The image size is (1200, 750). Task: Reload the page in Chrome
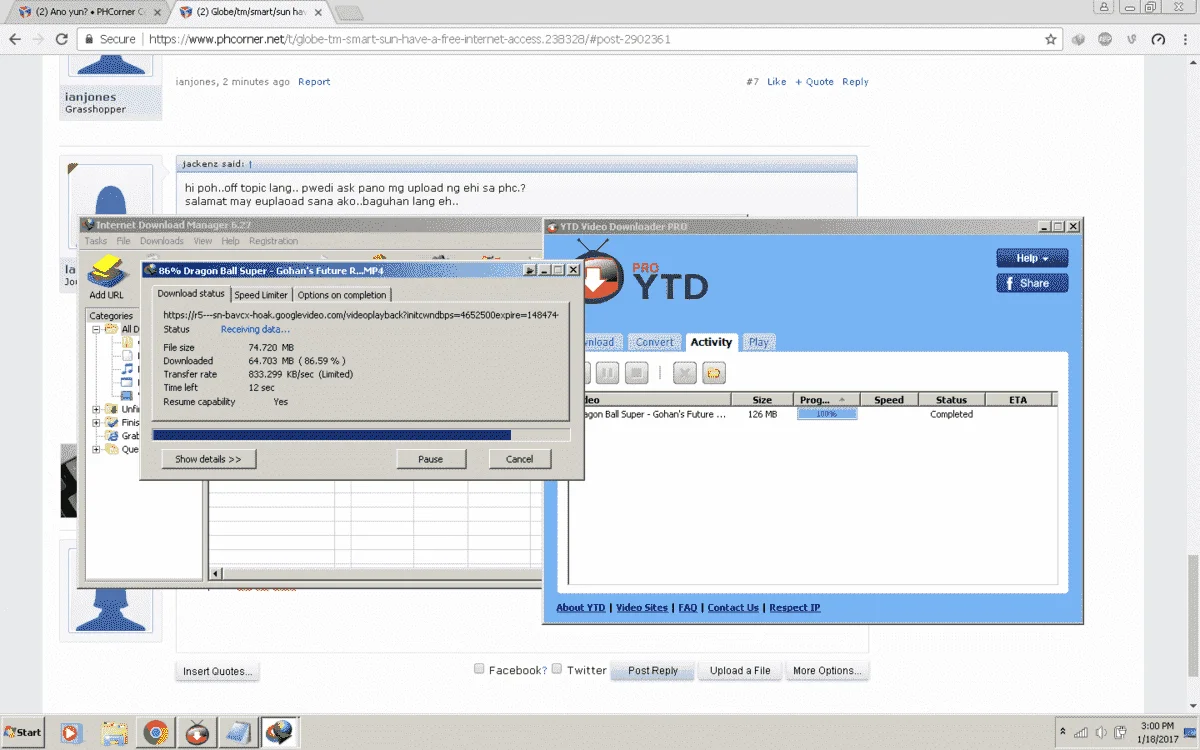click(62, 39)
